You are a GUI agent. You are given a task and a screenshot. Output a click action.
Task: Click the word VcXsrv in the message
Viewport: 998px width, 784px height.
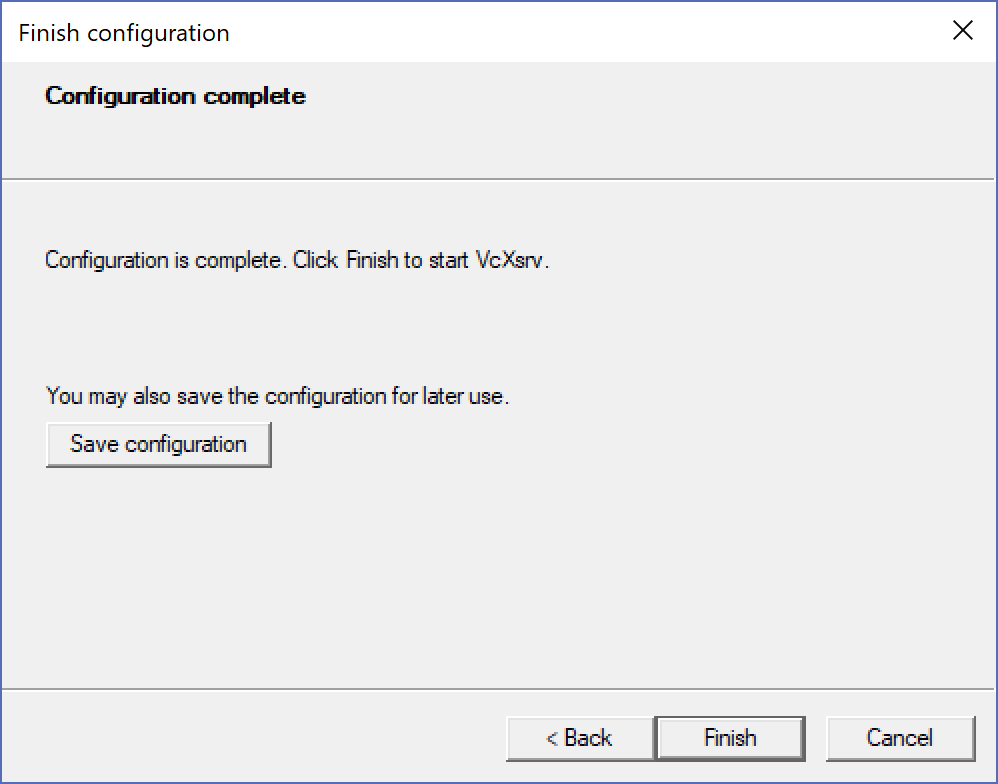[511, 260]
